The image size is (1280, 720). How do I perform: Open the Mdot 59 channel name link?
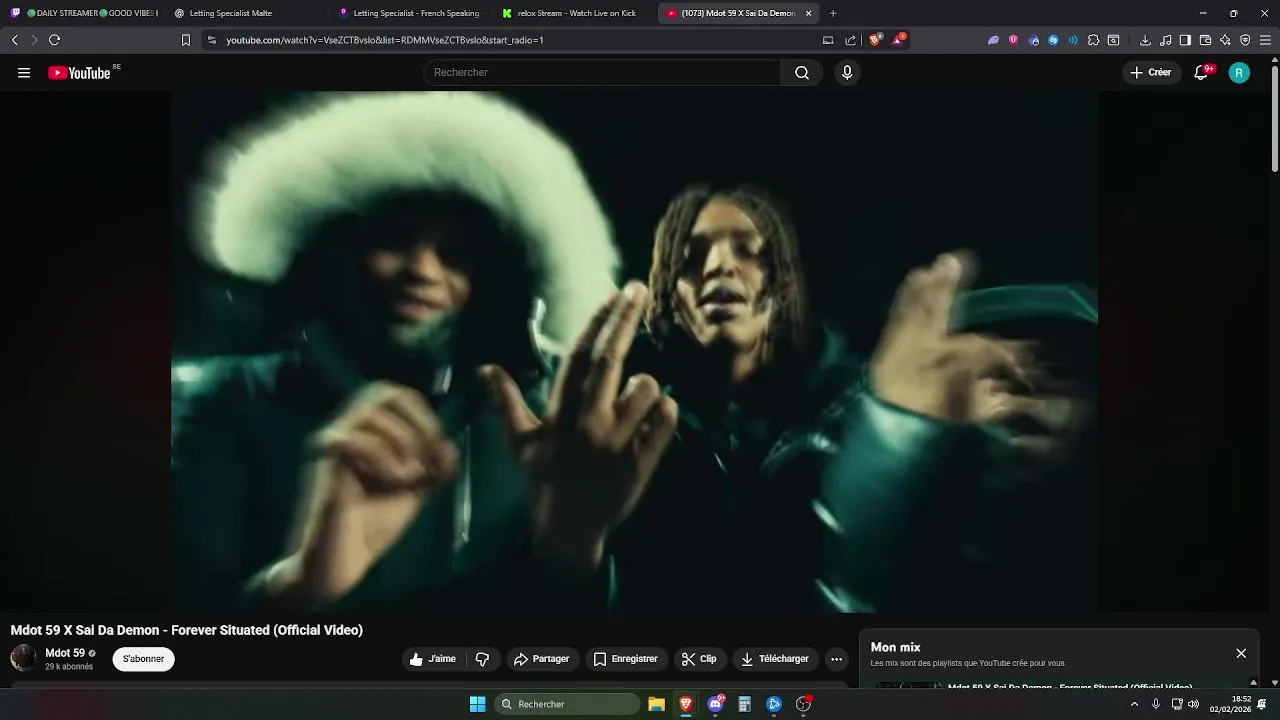[x=65, y=653]
